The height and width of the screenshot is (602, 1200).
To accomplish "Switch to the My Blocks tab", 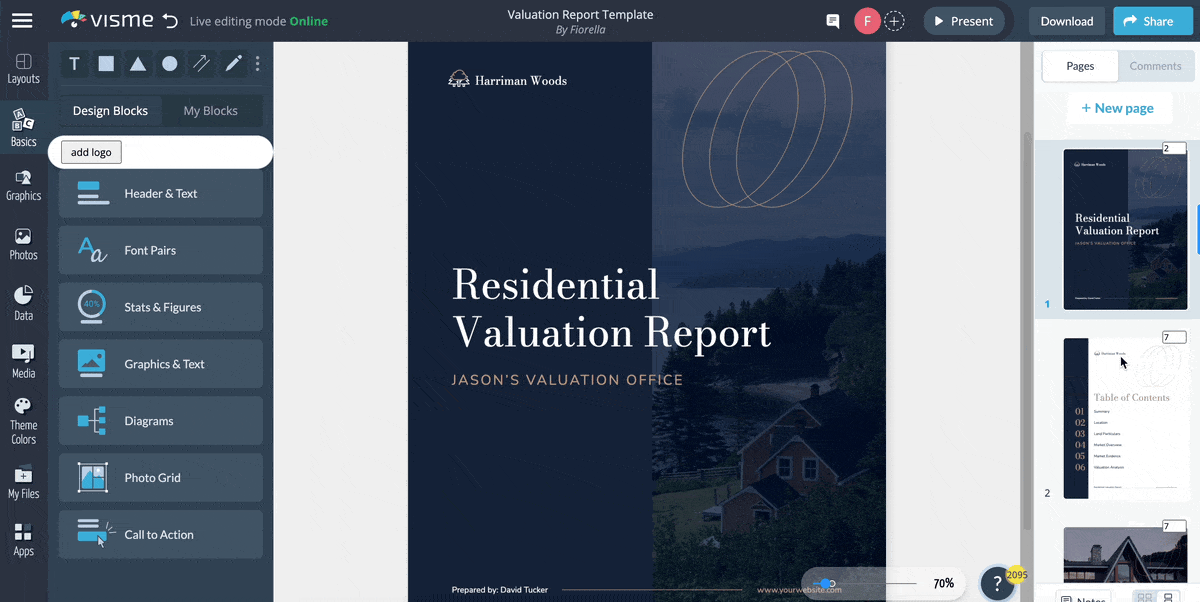I will (x=211, y=110).
